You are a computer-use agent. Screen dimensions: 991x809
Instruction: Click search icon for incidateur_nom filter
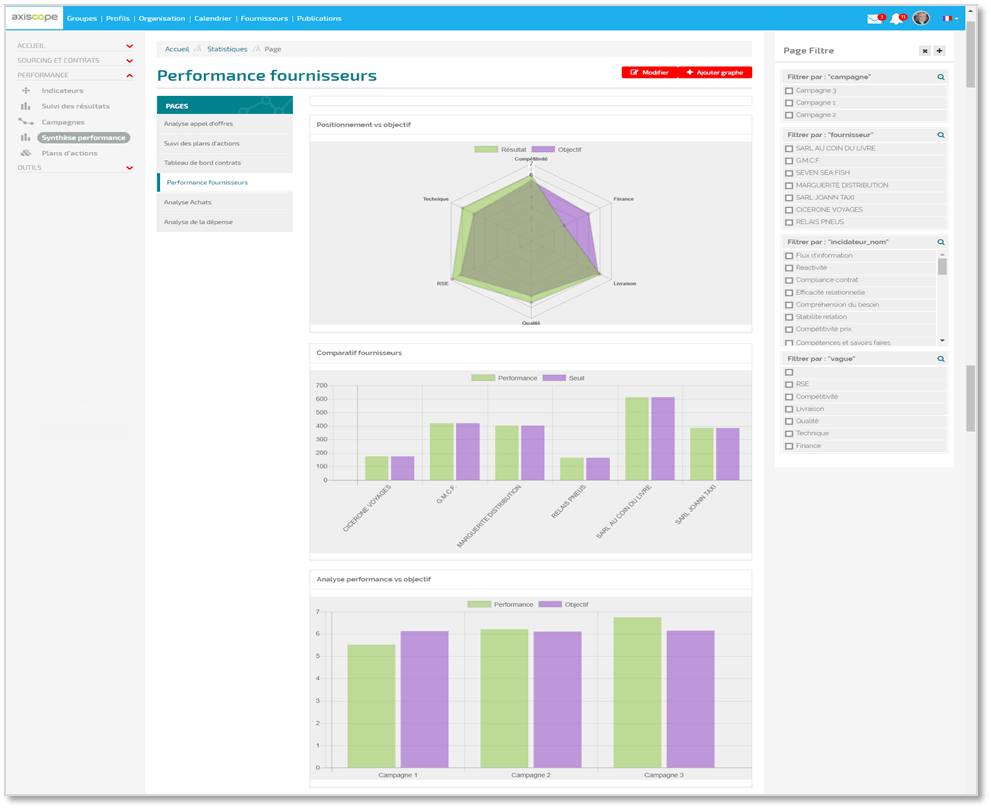940,242
